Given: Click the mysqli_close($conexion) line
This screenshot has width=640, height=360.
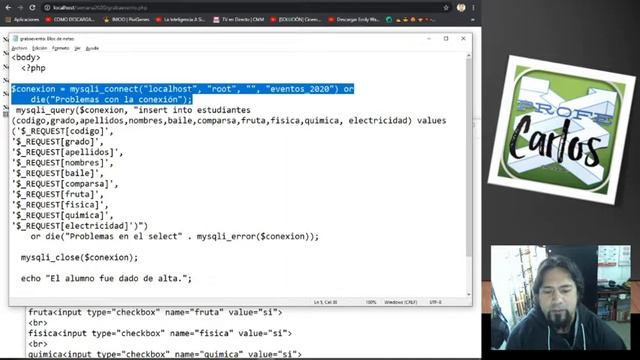Looking at the screenshot, I should 80,258.
